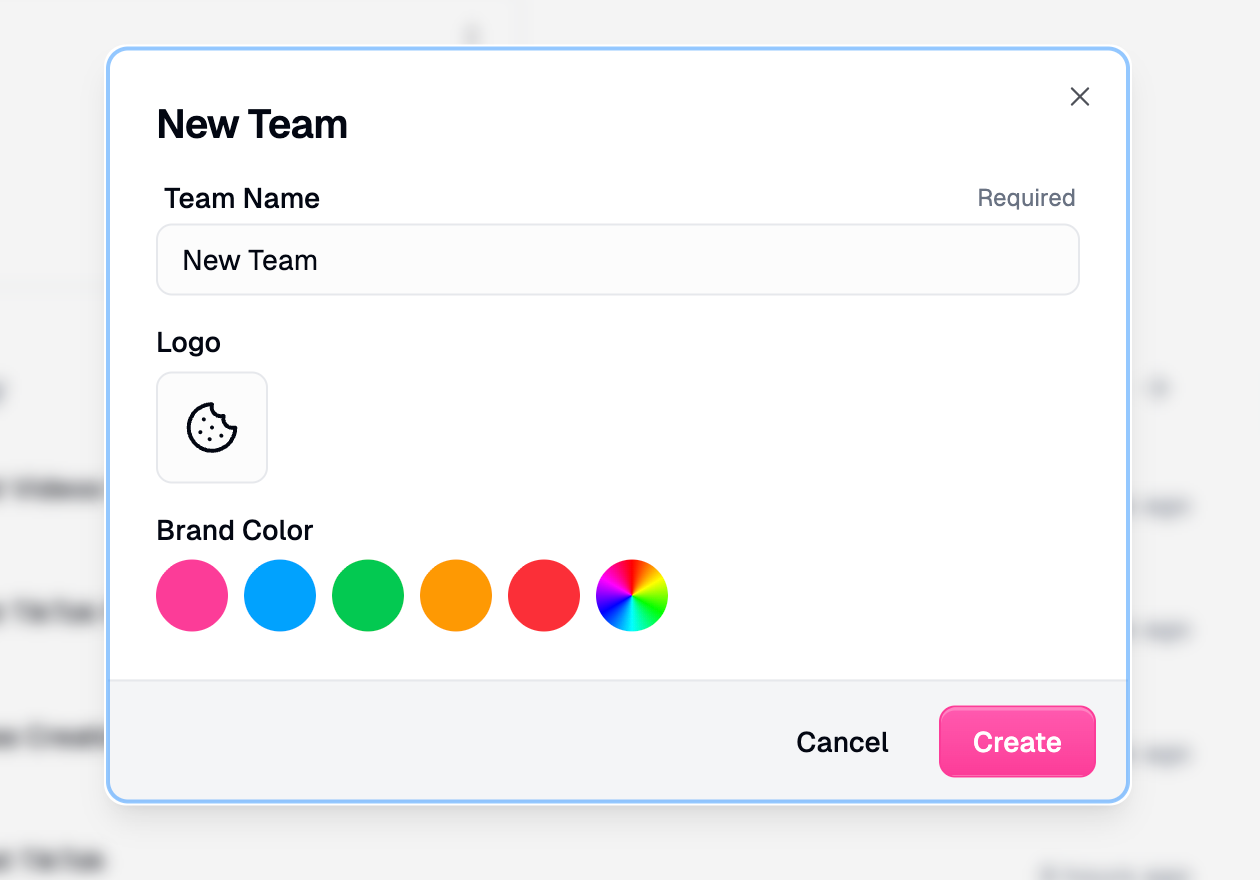Click the Brand Color section label
Viewport: 1260px width, 880px height.
coord(234,530)
